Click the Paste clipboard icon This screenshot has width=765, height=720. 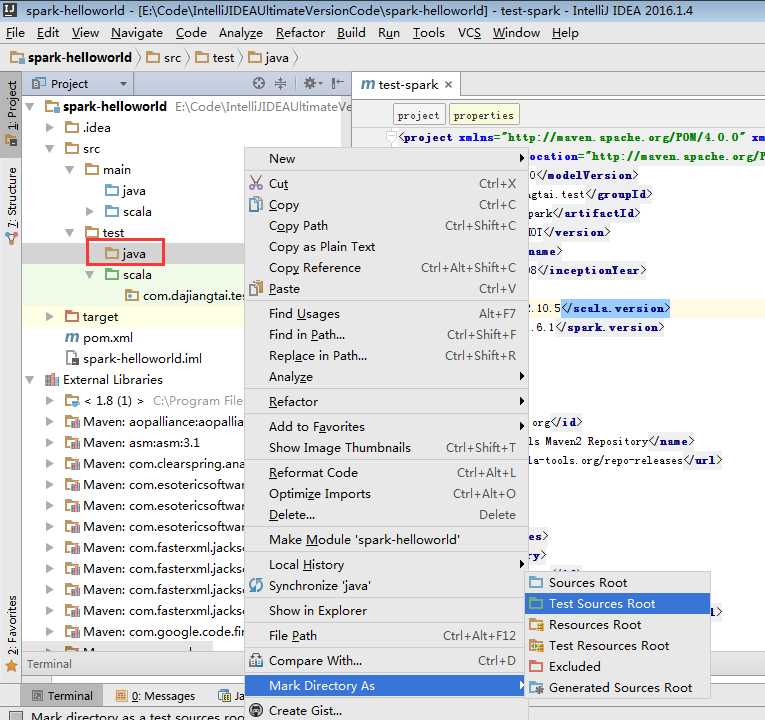[x=256, y=288]
